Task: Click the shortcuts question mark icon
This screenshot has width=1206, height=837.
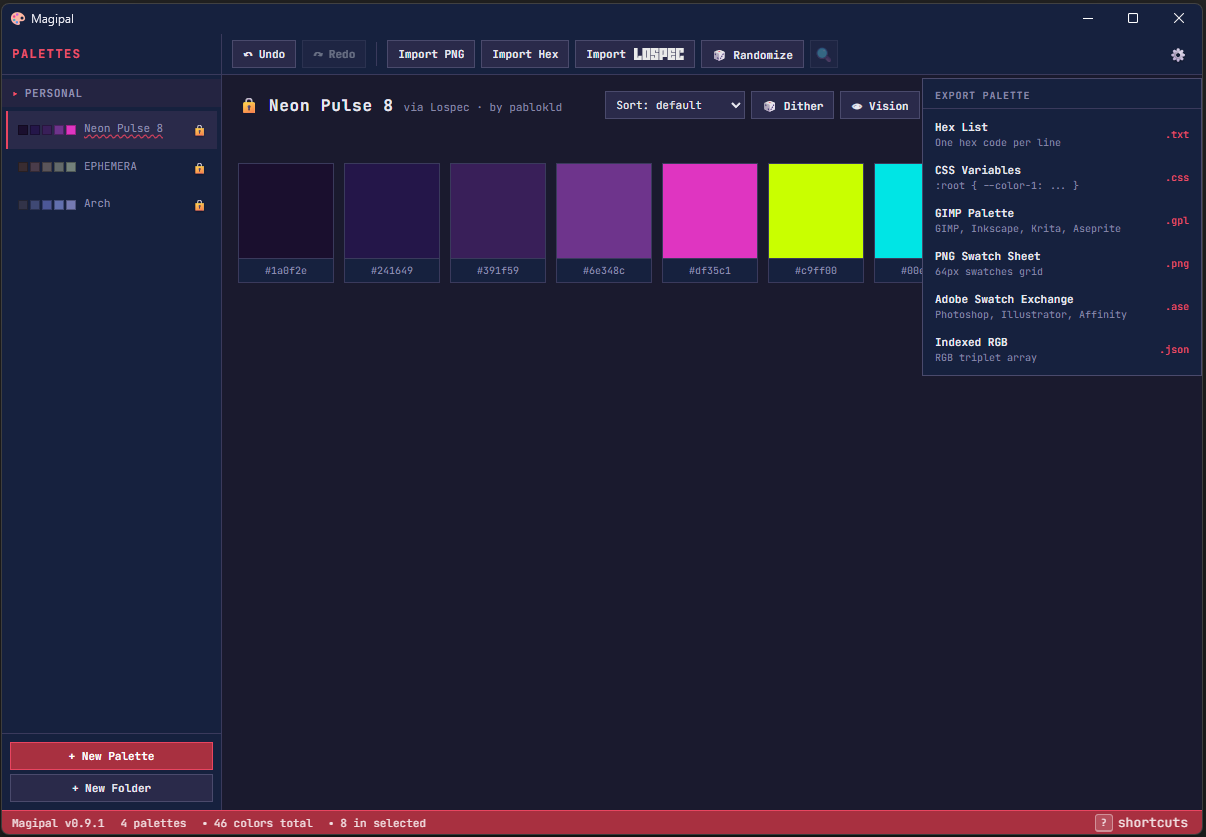Action: (1104, 823)
